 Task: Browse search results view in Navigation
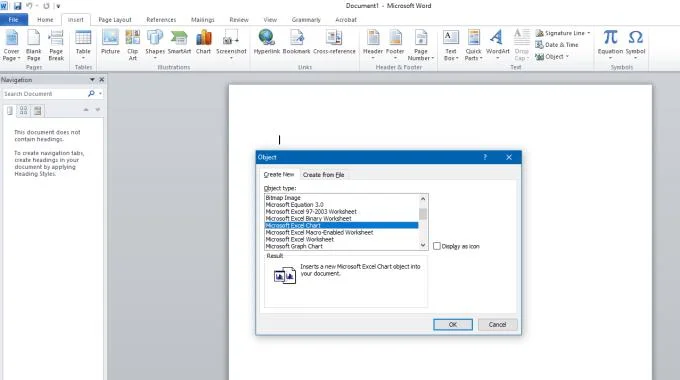point(38,111)
